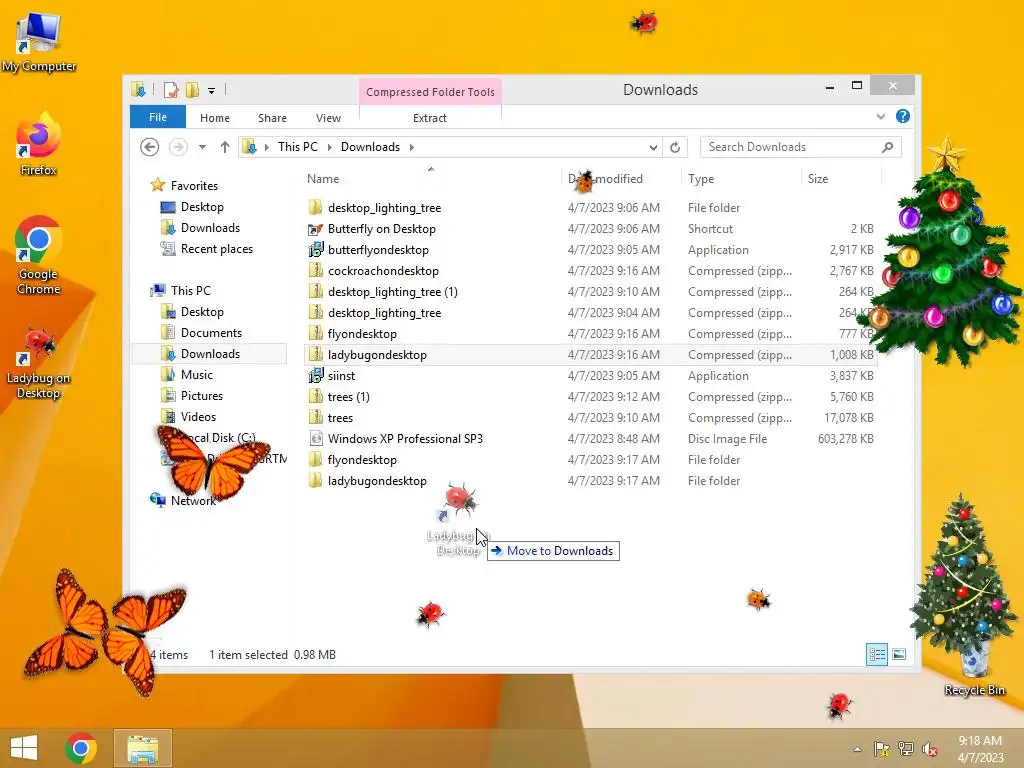Open the My Computer desktop shortcut
This screenshot has height=768, width=1024.
(39, 40)
